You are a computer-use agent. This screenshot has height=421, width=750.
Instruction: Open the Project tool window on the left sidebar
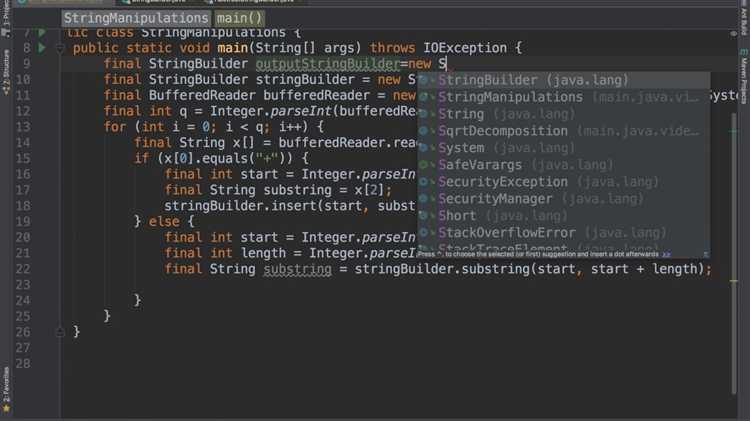click(6, 19)
